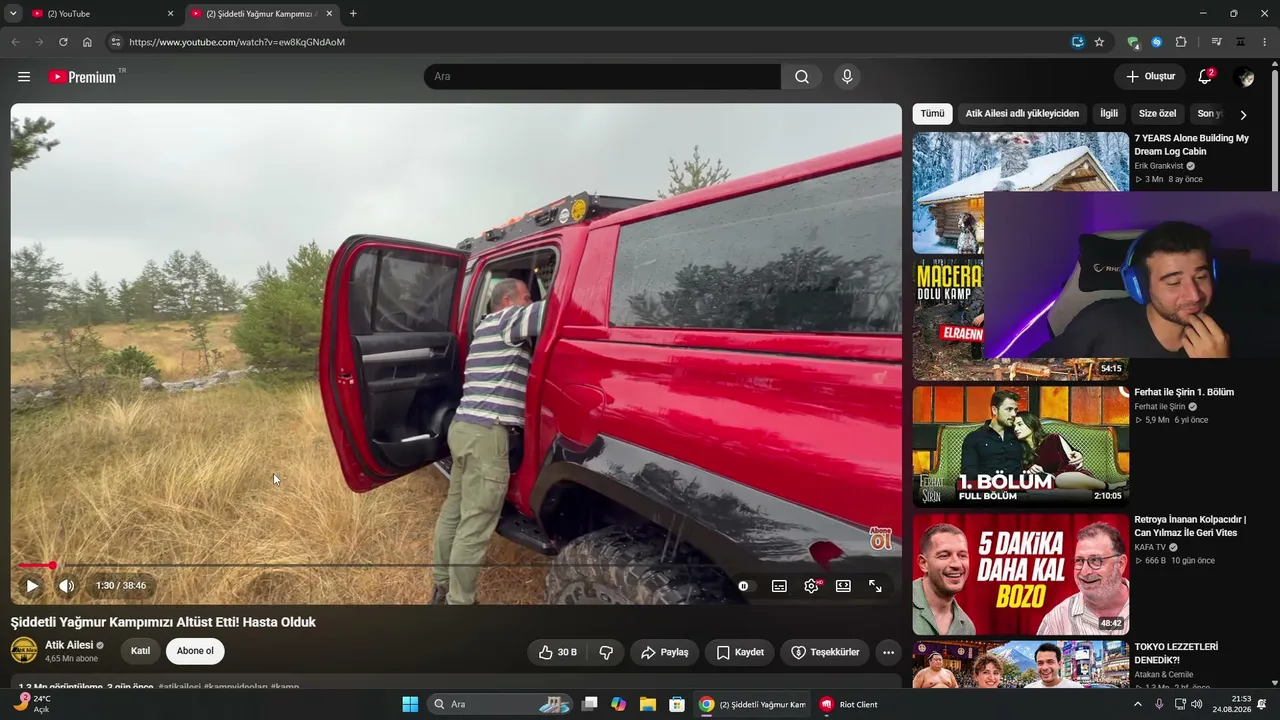
Task: Open Task View on the taskbar
Action: [x=590, y=704]
